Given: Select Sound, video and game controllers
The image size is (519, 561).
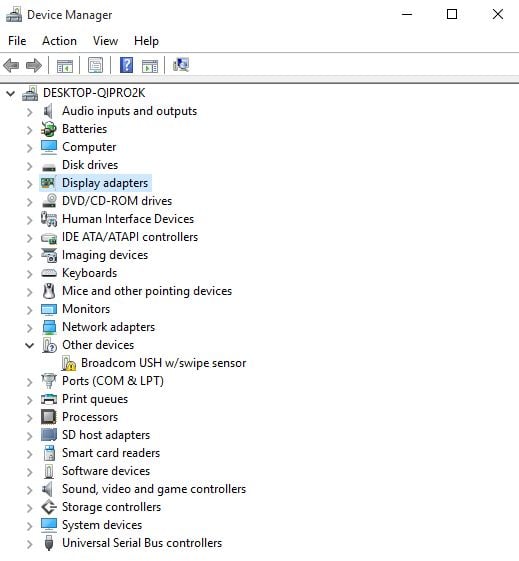Looking at the screenshot, I should point(154,489).
